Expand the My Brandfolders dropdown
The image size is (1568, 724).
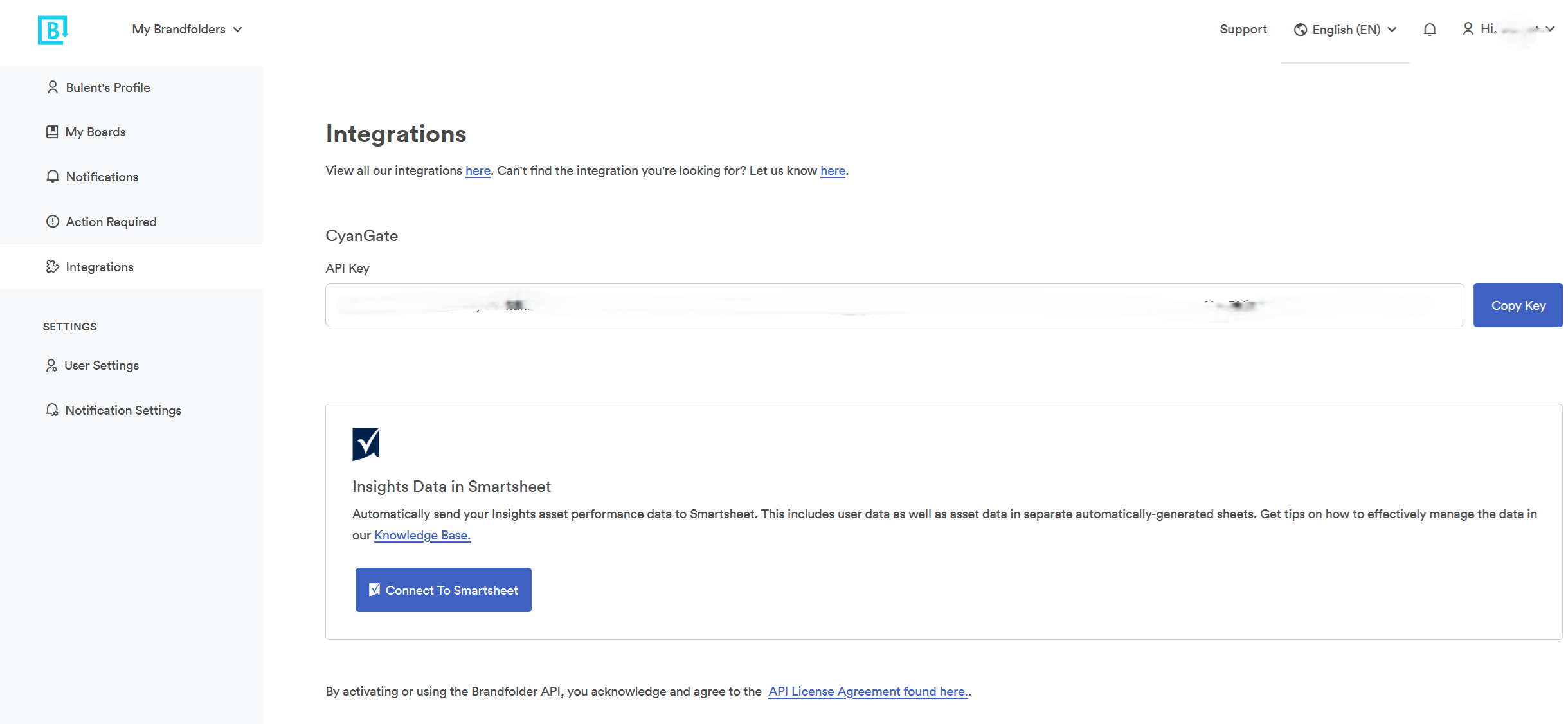[x=186, y=30]
